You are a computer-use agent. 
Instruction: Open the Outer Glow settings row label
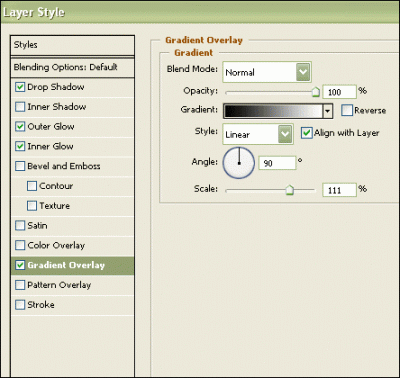(x=51, y=127)
